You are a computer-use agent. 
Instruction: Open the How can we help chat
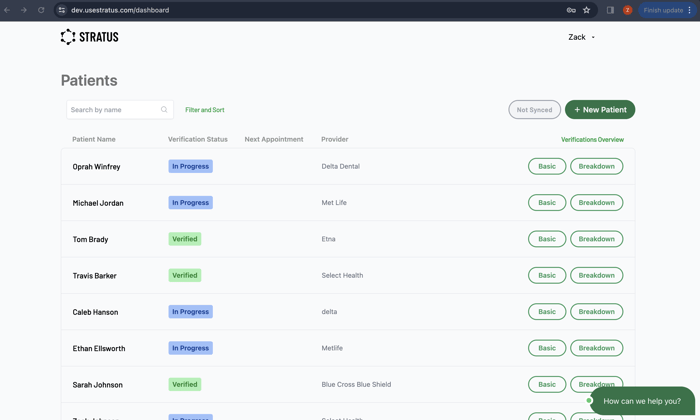(641, 401)
